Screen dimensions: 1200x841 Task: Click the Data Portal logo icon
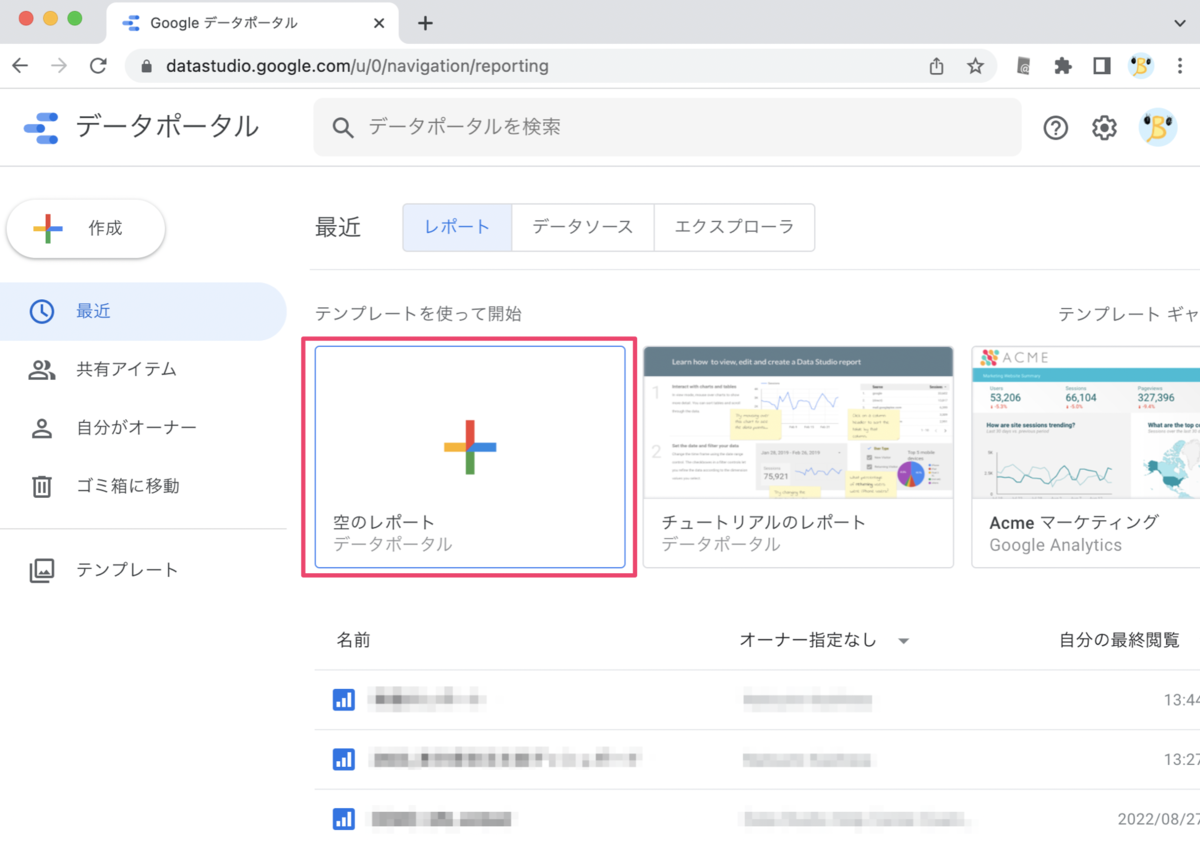[x=42, y=127]
